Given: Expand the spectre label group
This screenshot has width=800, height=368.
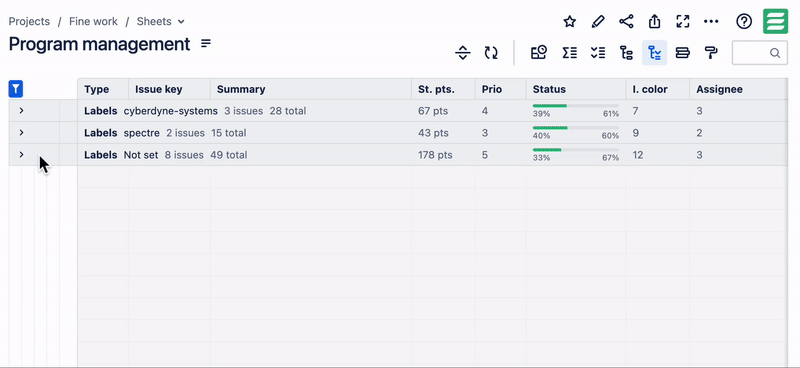Looking at the screenshot, I should tap(21, 132).
